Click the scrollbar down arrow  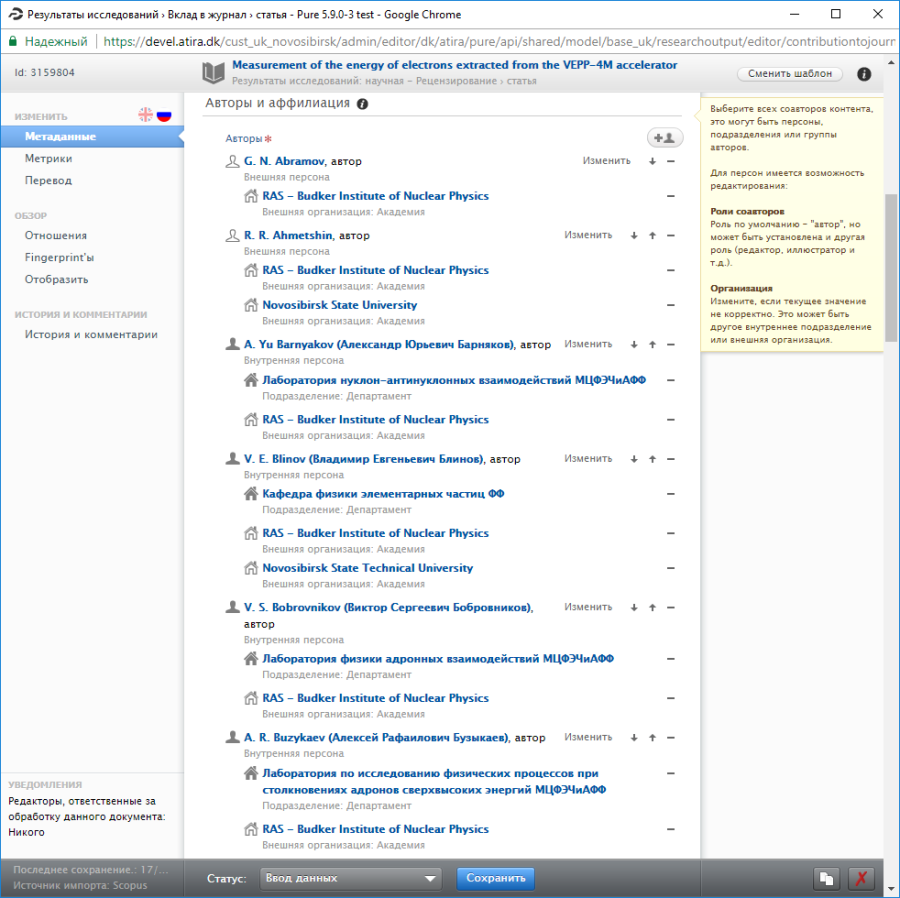coord(891,888)
